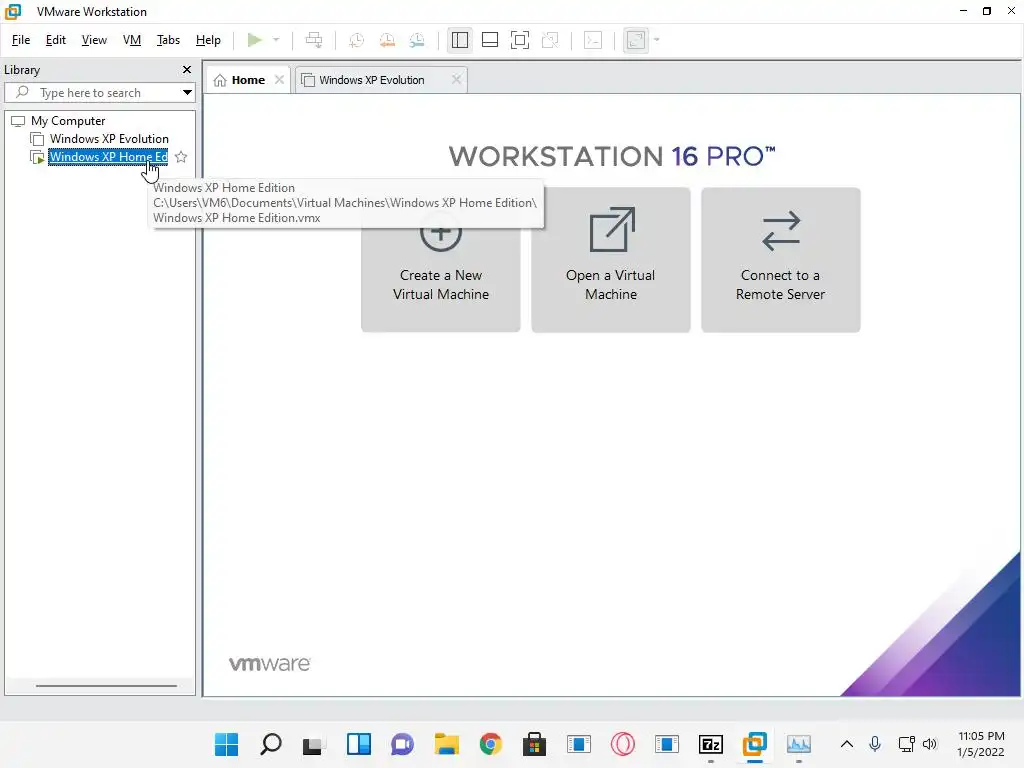
Task: Open the volume tray icon
Action: (930, 744)
